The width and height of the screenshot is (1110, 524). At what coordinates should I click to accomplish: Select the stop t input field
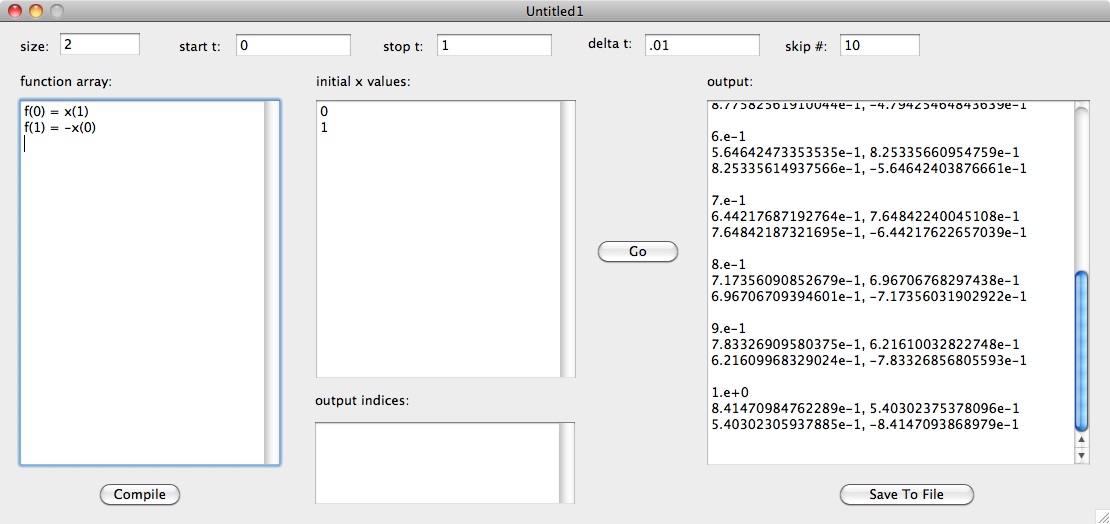[494, 45]
